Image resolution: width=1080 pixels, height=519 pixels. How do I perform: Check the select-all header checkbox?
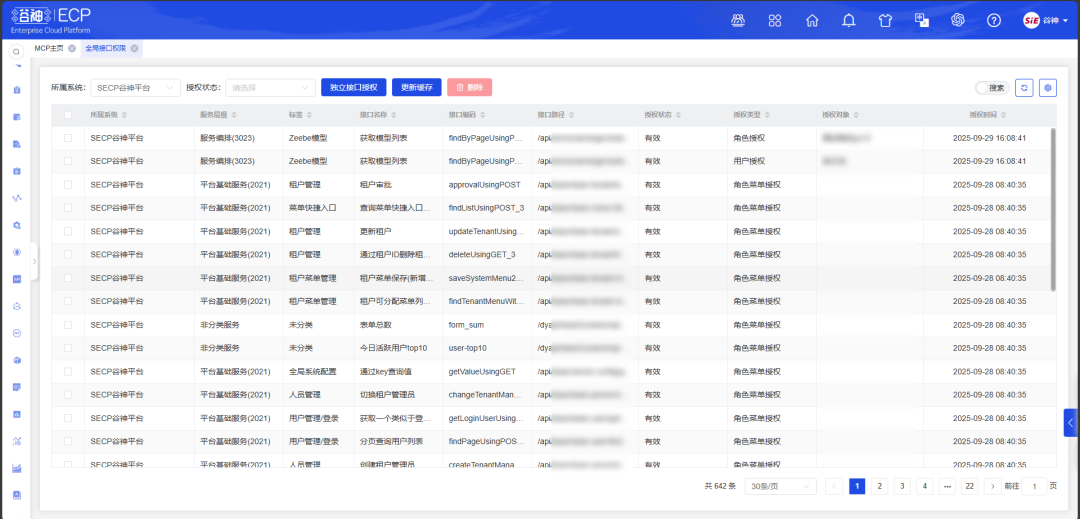tap(68, 115)
